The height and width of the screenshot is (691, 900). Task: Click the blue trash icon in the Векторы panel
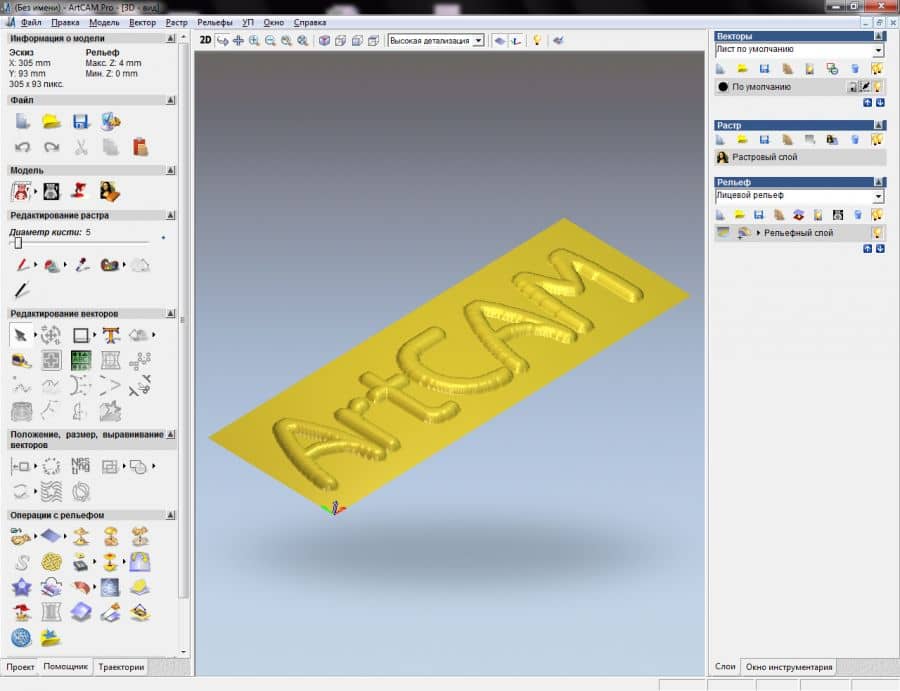pos(855,69)
